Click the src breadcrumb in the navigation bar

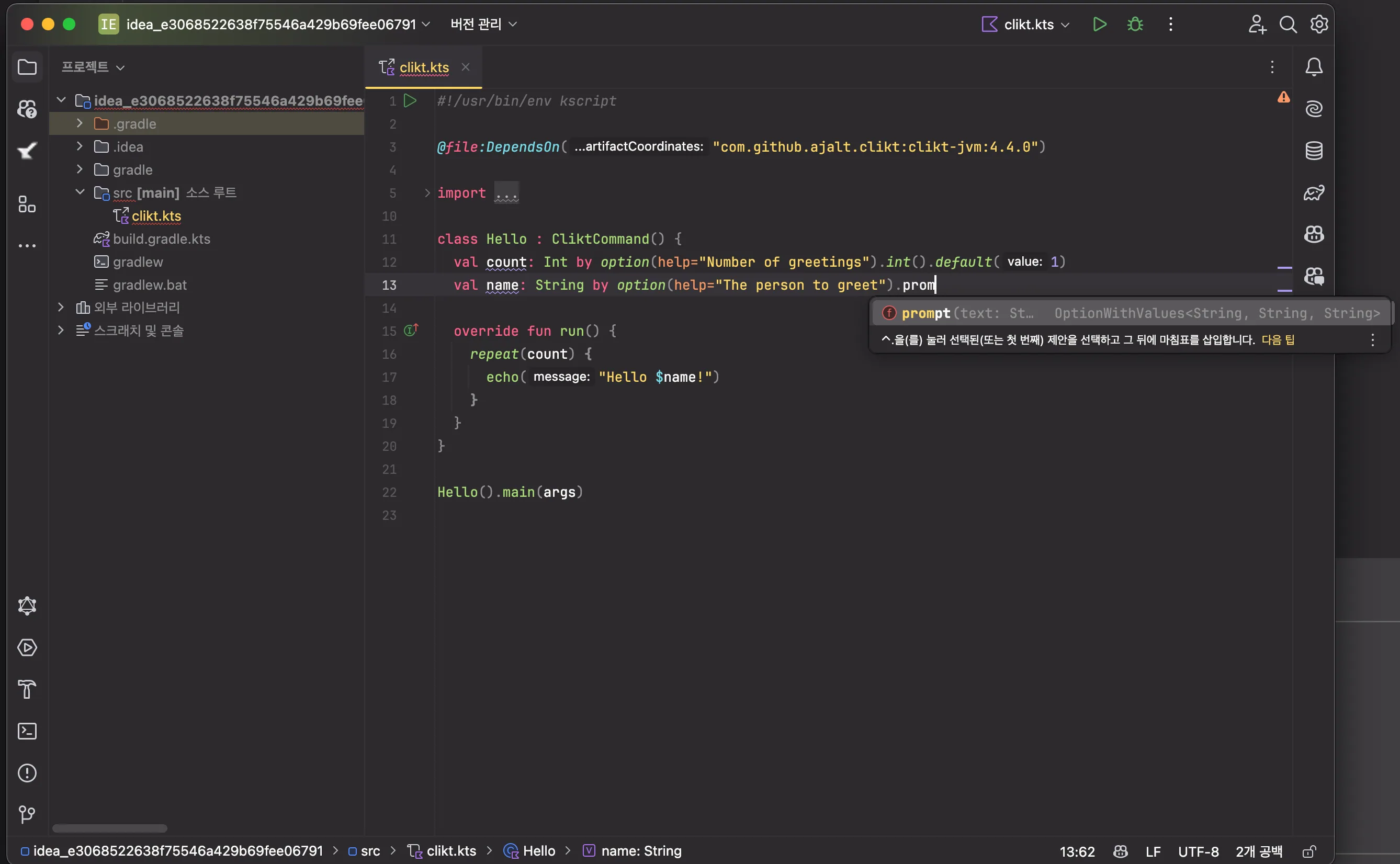click(364, 851)
